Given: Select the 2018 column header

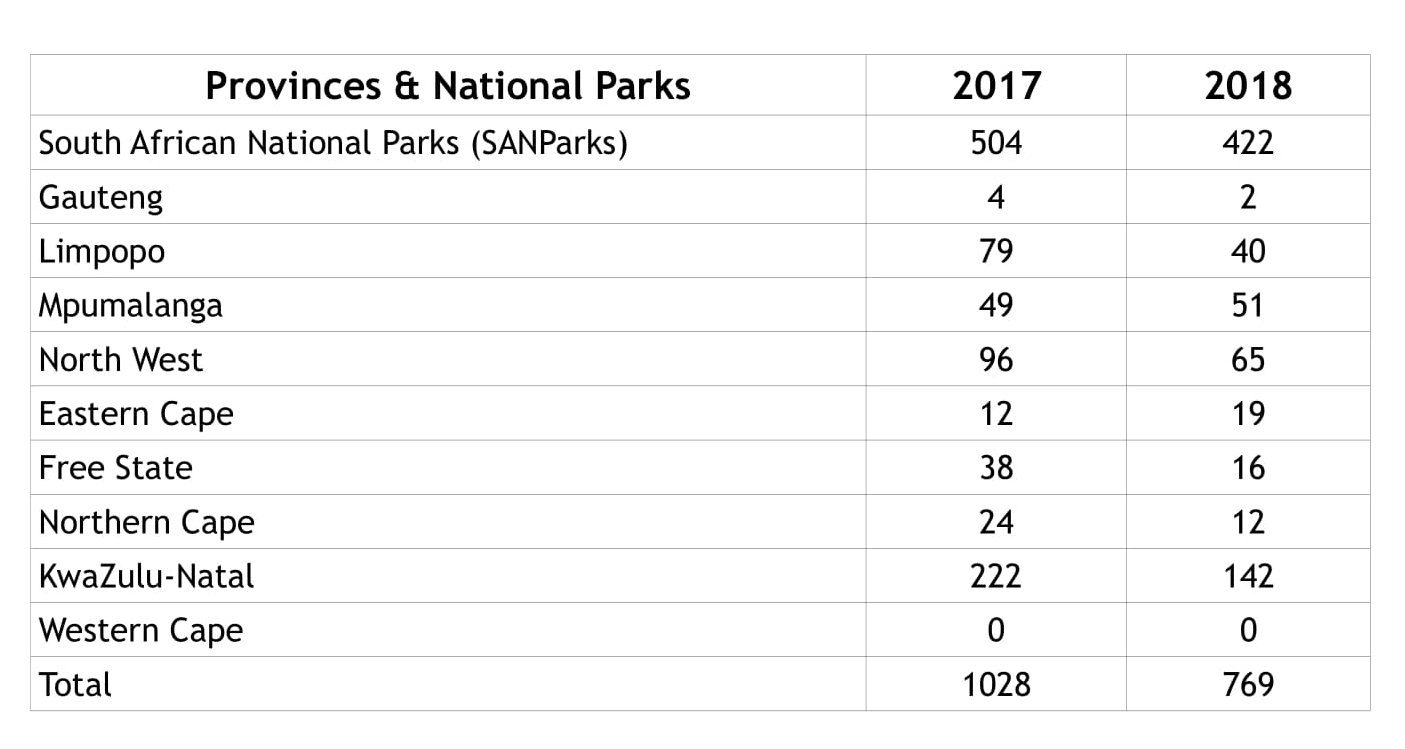Looking at the screenshot, I should point(1247,85).
